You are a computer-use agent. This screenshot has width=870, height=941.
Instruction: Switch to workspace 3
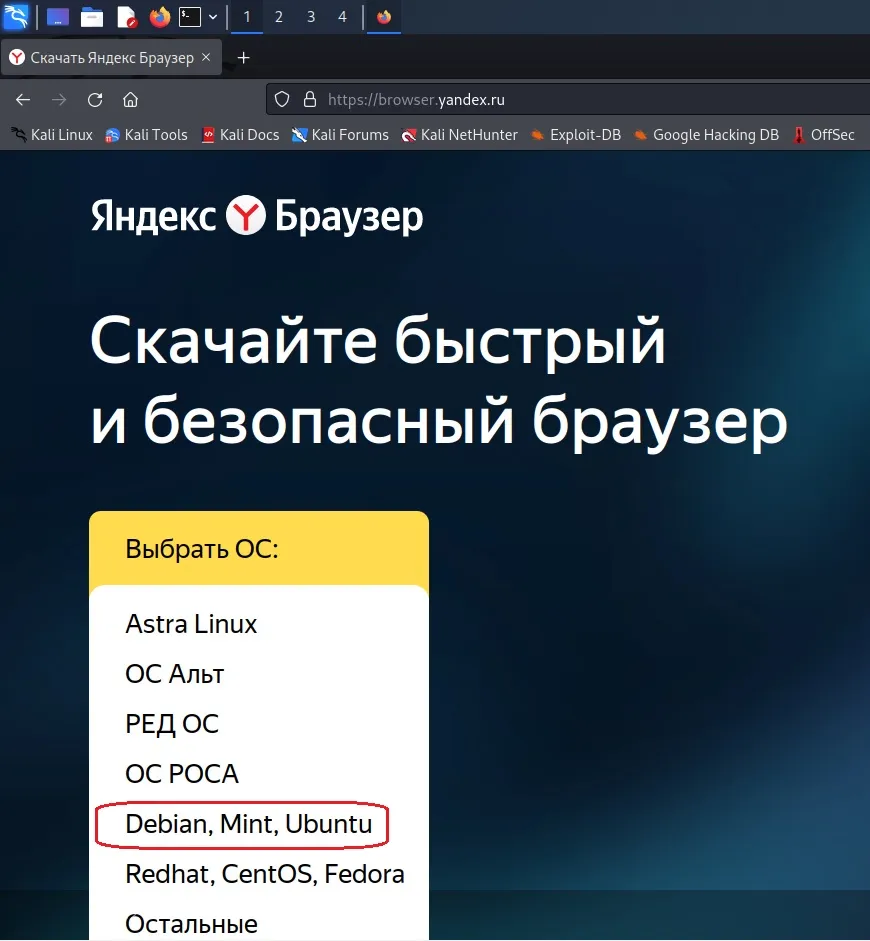click(x=311, y=17)
